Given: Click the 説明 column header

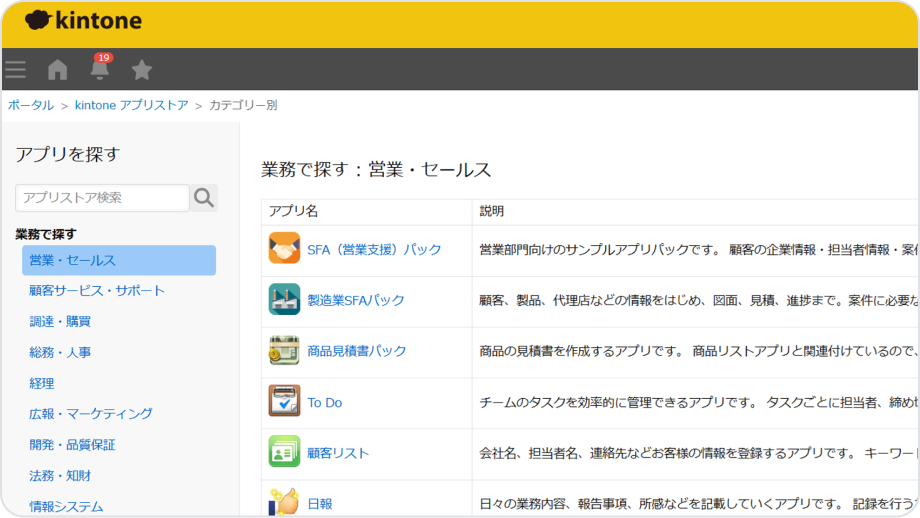Looking at the screenshot, I should tap(492, 211).
